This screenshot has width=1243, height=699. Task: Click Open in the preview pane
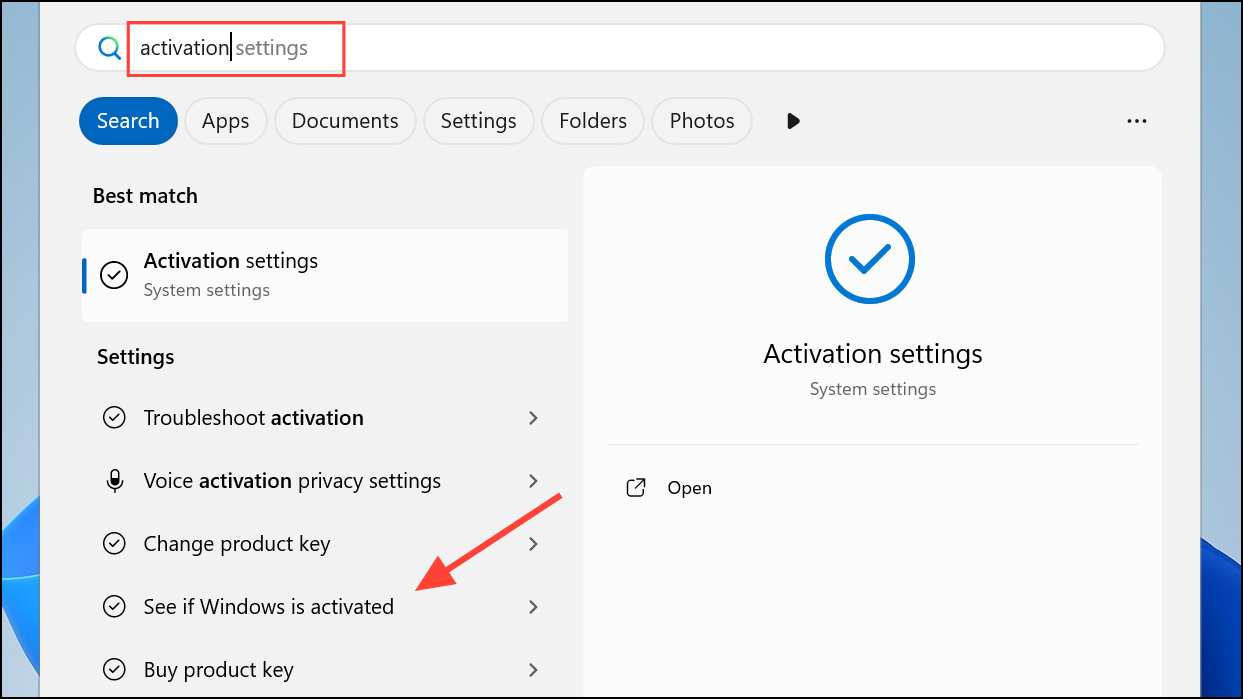(x=690, y=488)
